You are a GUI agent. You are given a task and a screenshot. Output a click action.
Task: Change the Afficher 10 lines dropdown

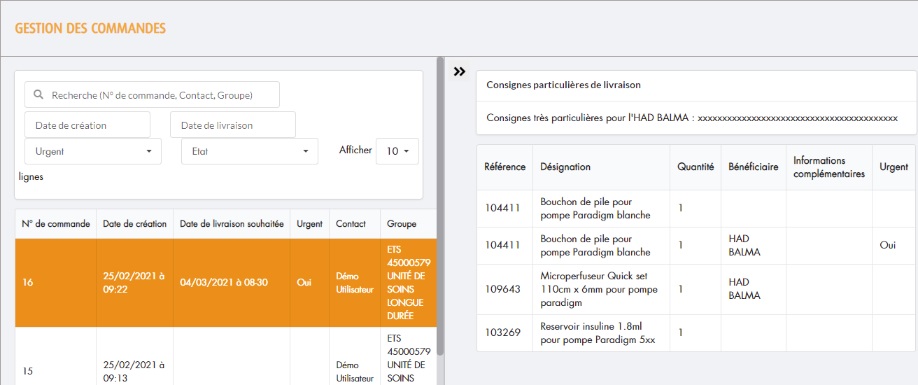click(397, 151)
